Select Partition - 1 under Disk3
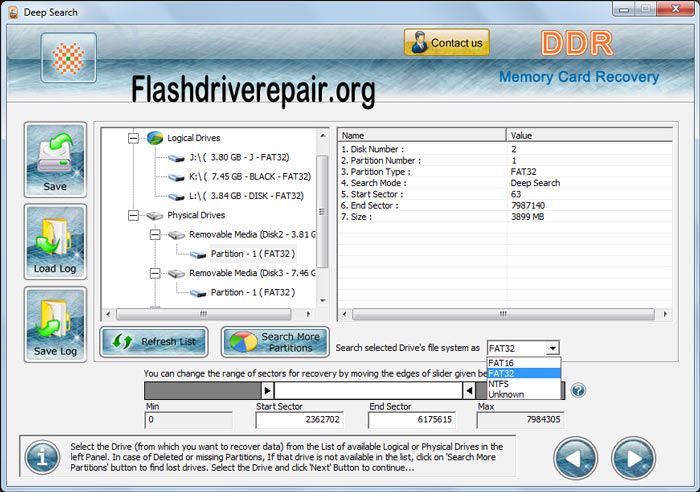This screenshot has height=492, width=700. pyautogui.click(x=253, y=292)
